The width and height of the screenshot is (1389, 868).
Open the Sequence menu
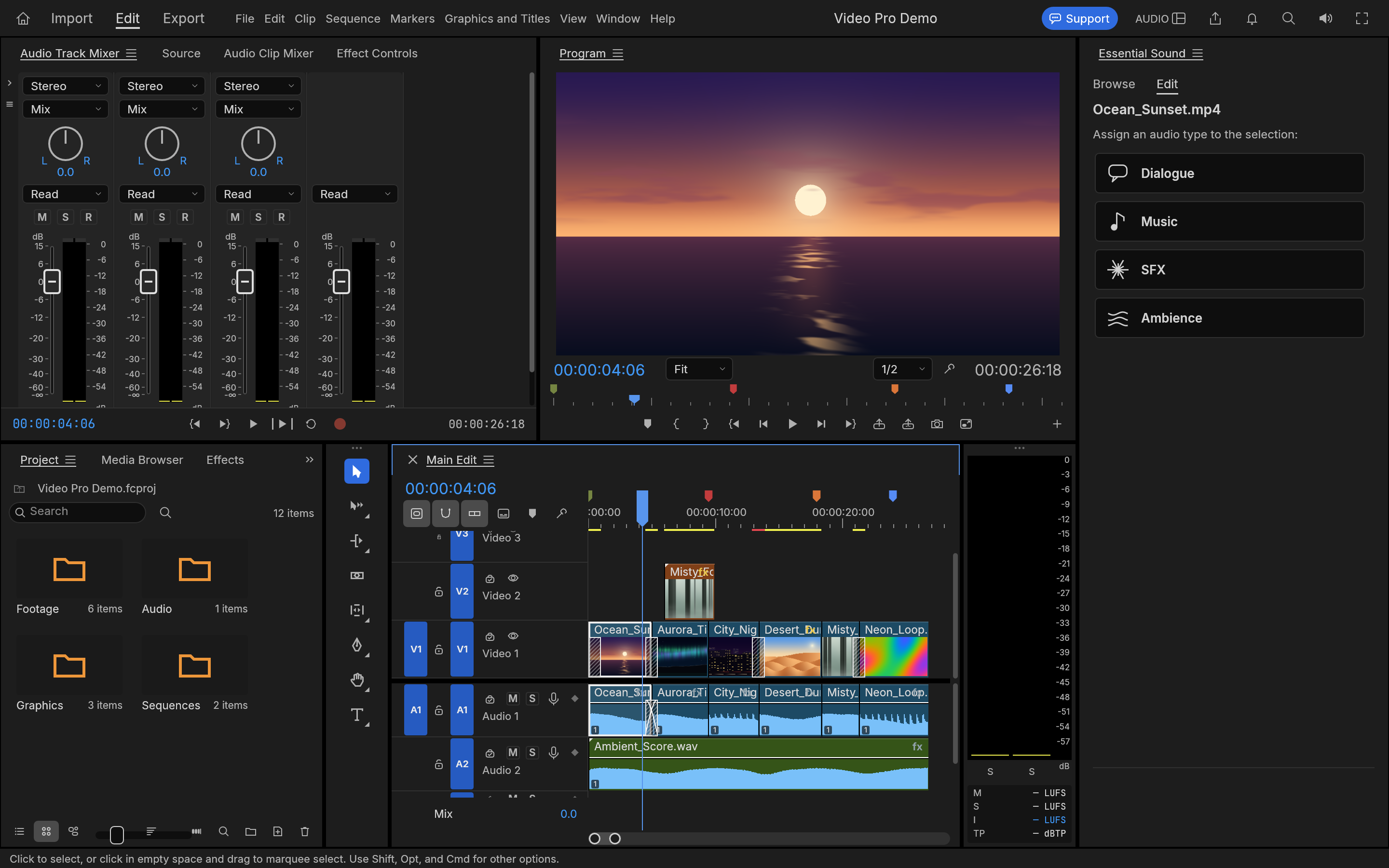tap(353, 18)
